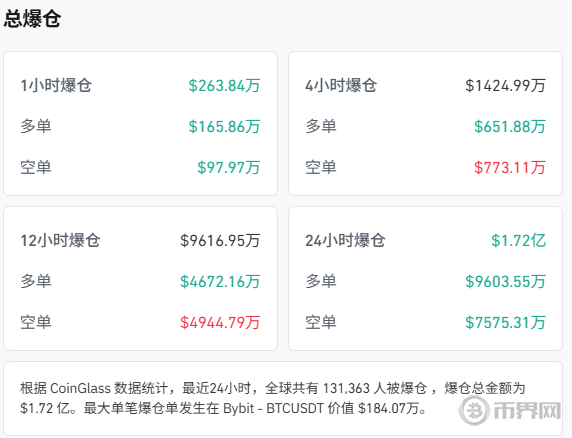Screen dimensions: 572x438
Task: Select the 12小时爆仓 label
Action: click(60, 241)
